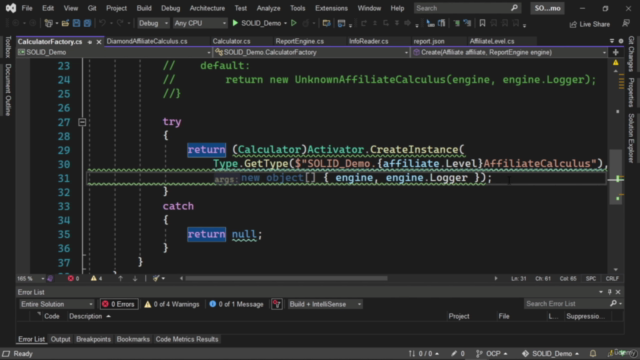Click the yellow warning icon atop scrollbar

click(x=616, y=62)
